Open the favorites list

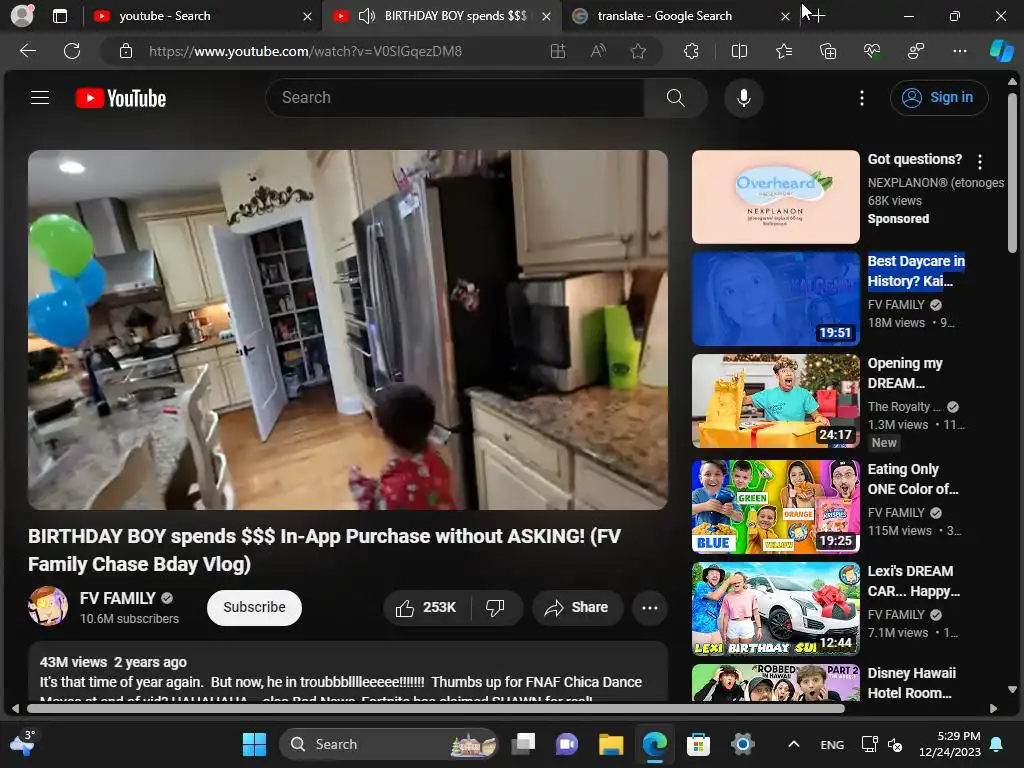(784, 51)
